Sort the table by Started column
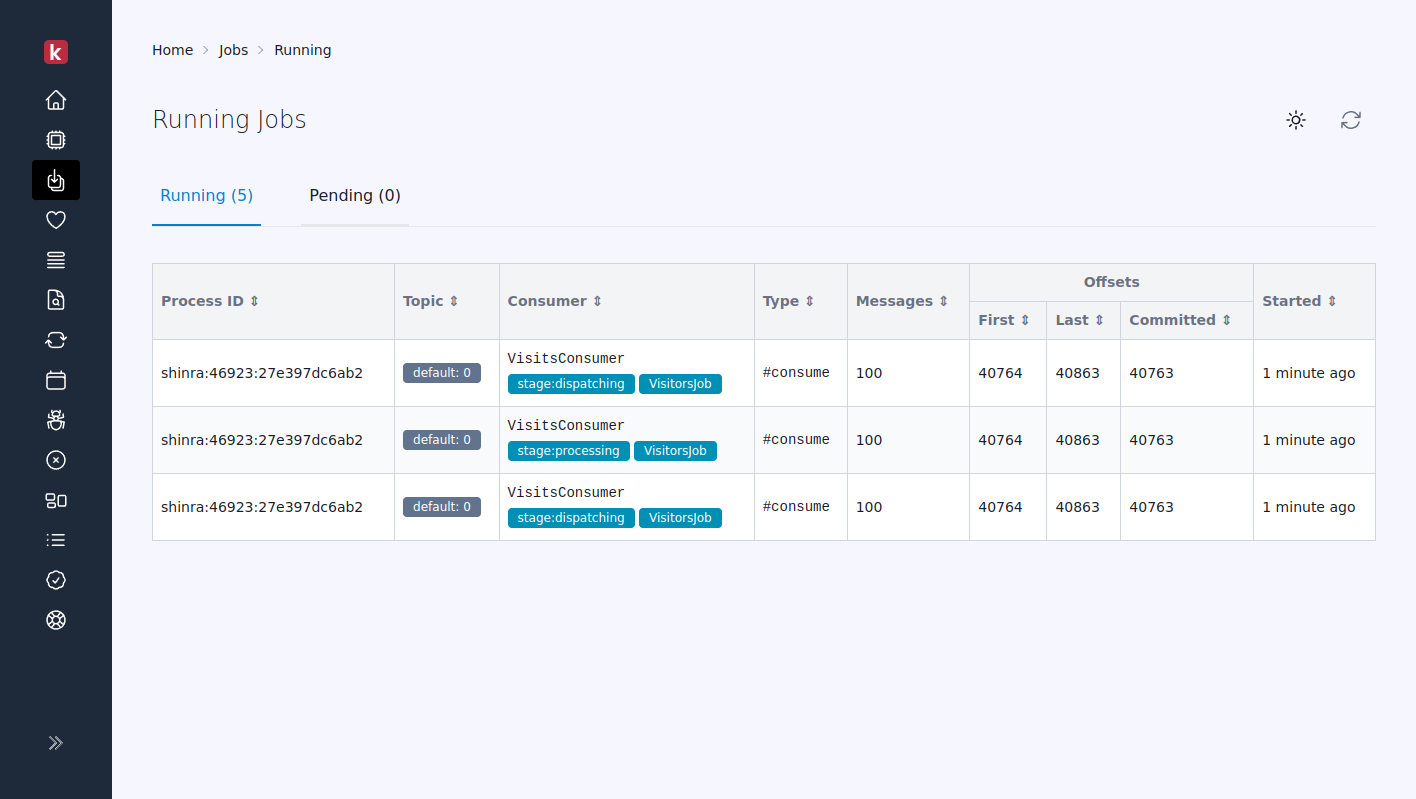 click(x=1299, y=301)
